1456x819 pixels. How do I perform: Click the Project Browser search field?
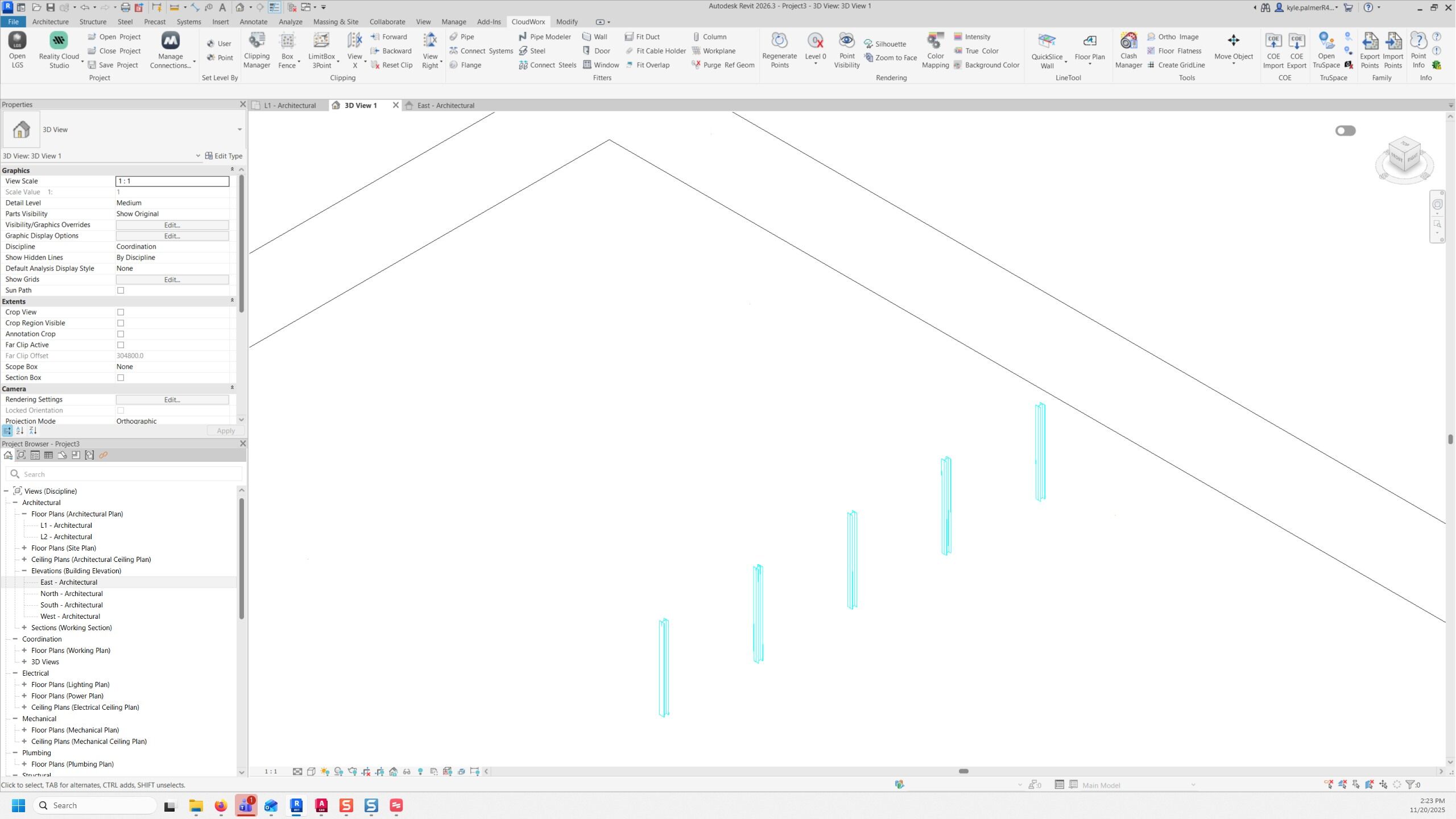(125, 474)
